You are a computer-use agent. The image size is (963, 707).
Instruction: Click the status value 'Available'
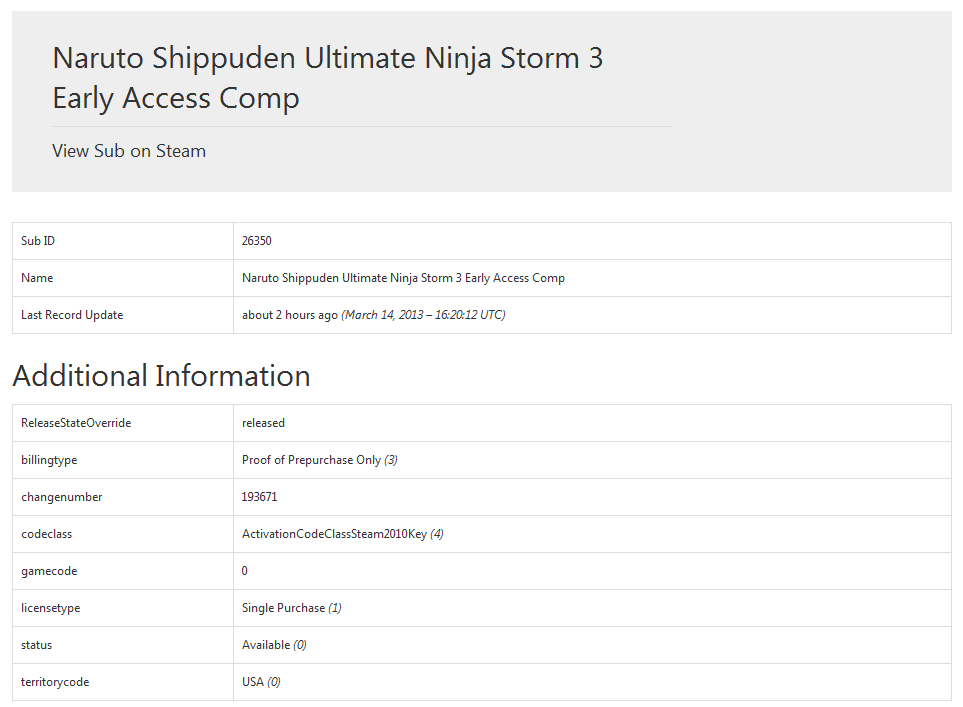coord(266,645)
